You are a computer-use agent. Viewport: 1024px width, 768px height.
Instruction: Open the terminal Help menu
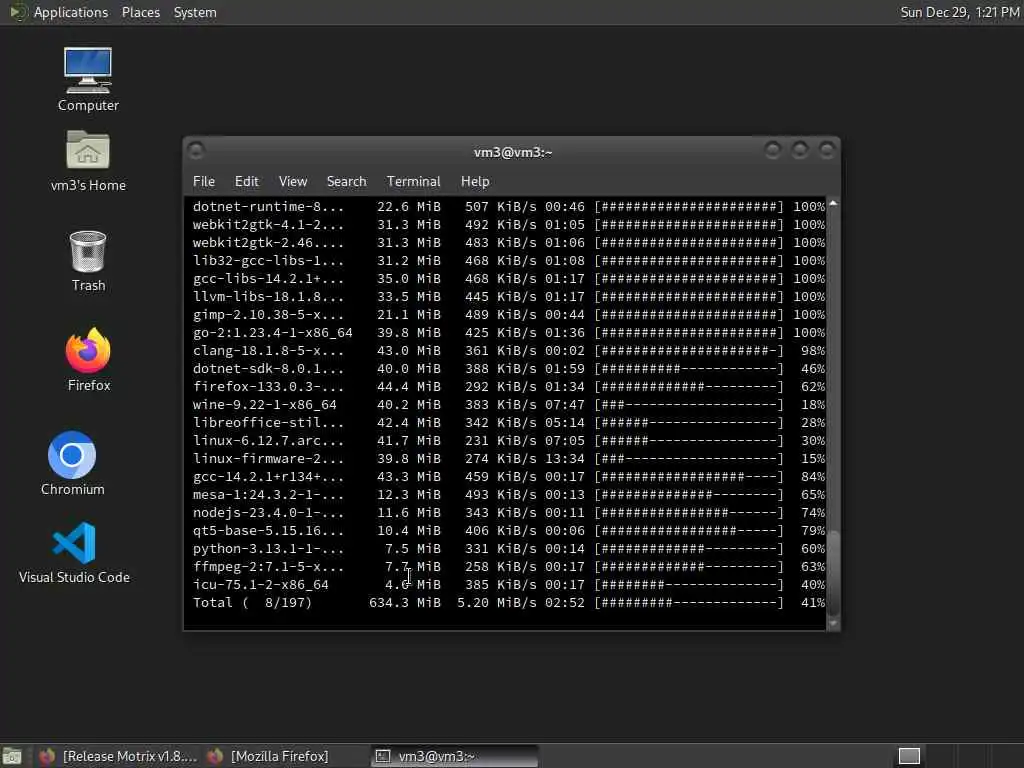[475, 182]
